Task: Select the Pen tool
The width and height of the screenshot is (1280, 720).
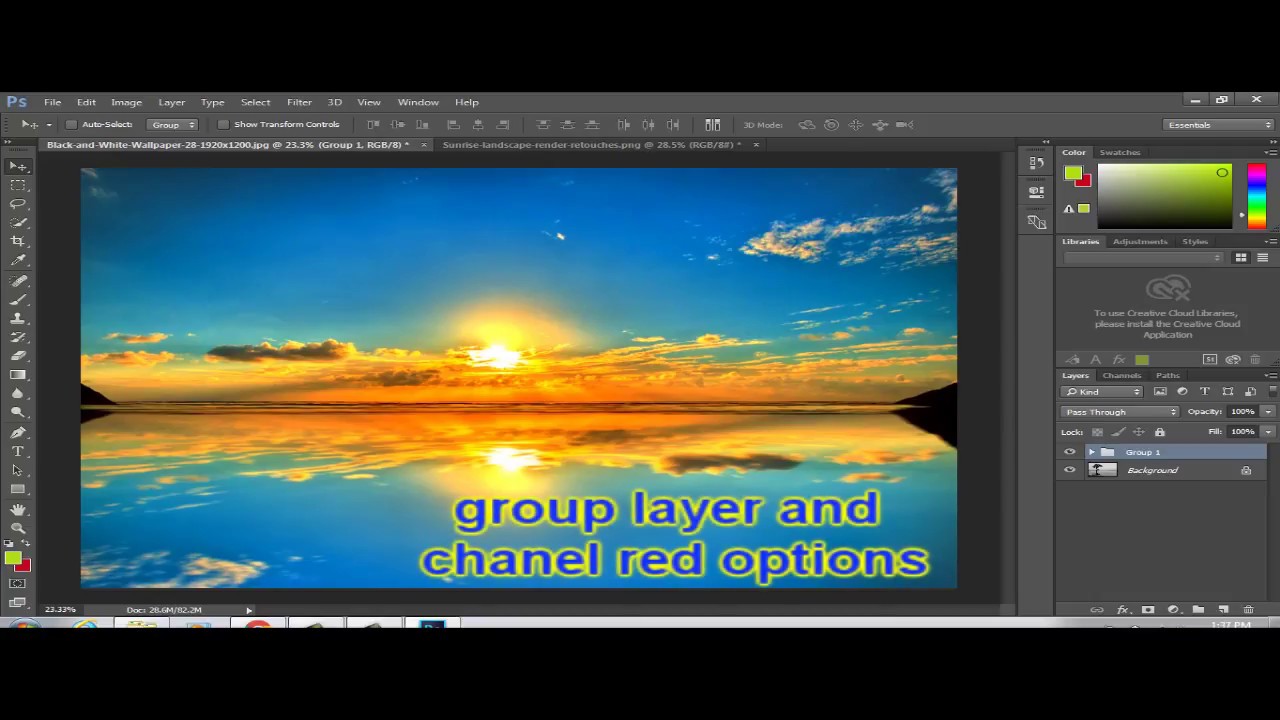Action: tap(18, 433)
